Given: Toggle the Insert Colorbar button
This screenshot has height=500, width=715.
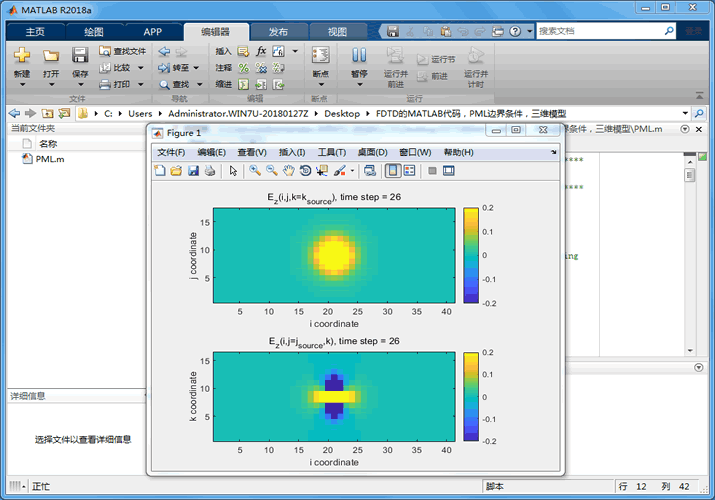Looking at the screenshot, I should (393, 171).
